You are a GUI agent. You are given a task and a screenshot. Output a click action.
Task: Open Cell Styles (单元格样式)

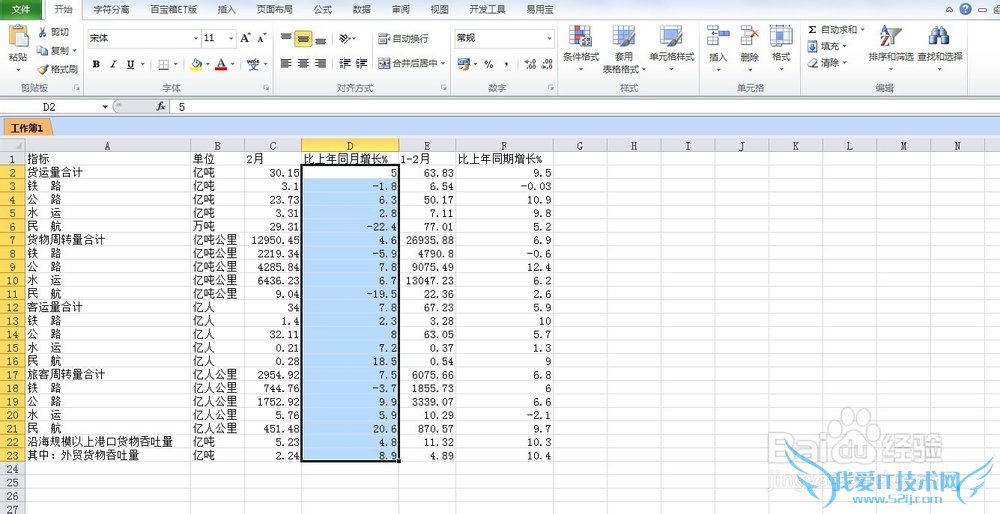[x=672, y=48]
